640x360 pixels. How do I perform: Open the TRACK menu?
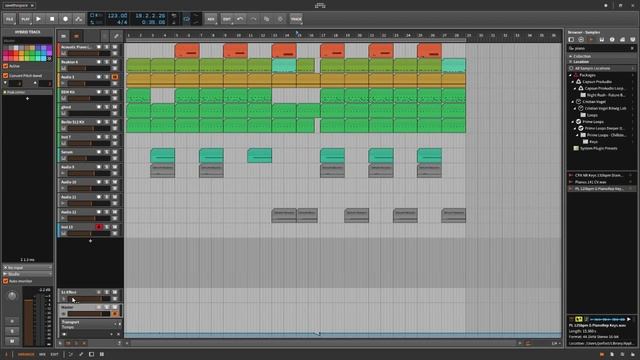(296, 19)
